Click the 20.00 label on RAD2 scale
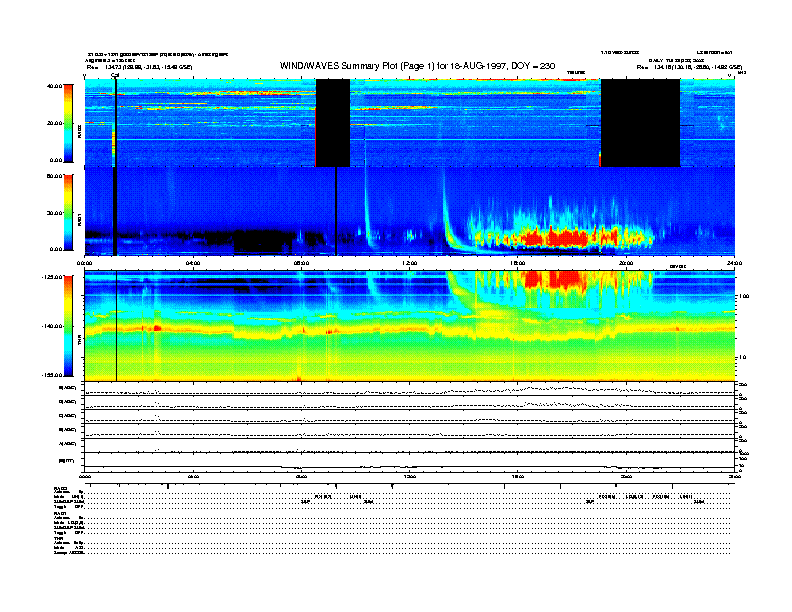This screenshot has height=612, width=792. click(54, 123)
